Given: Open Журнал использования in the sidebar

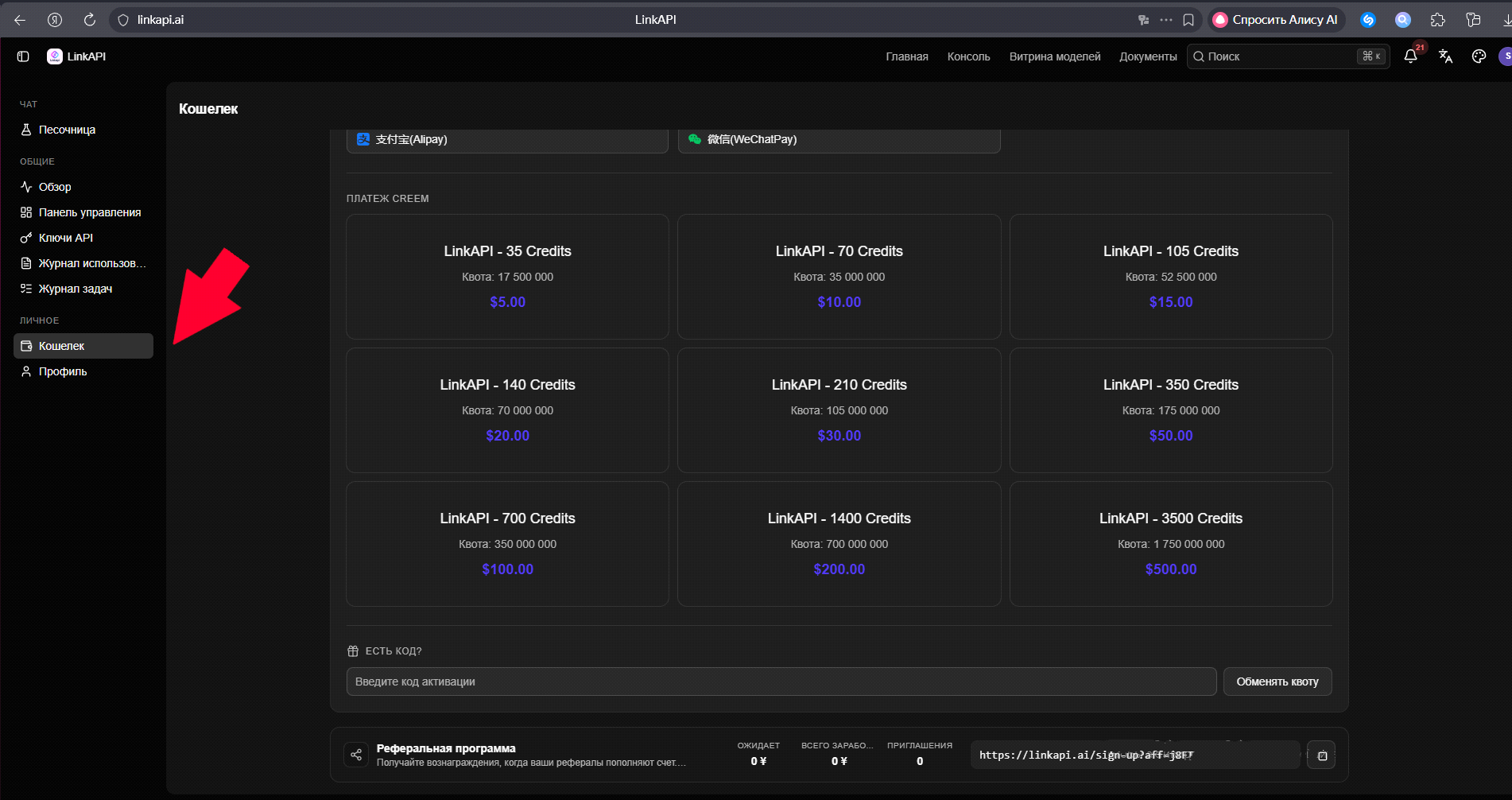Looking at the screenshot, I should coord(83,263).
